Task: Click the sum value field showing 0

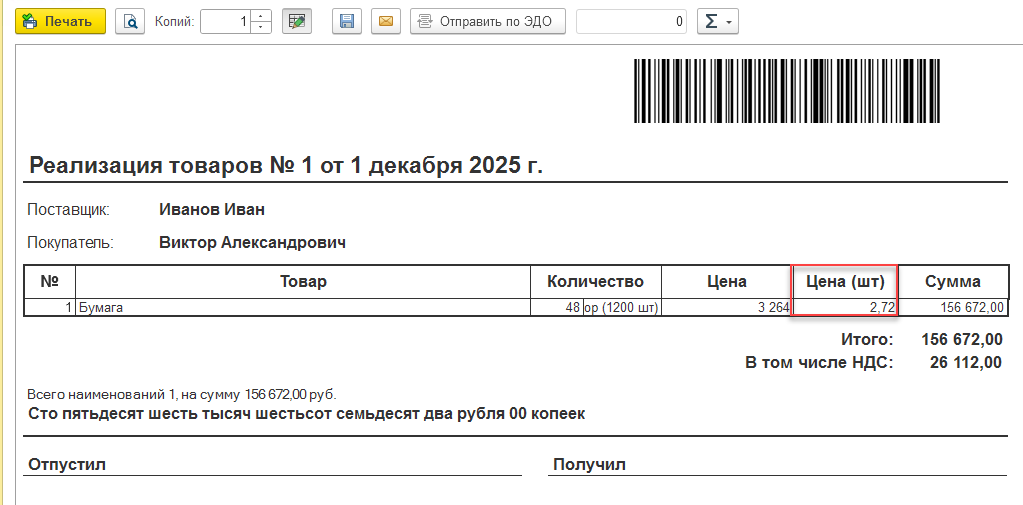Action: point(631,21)
